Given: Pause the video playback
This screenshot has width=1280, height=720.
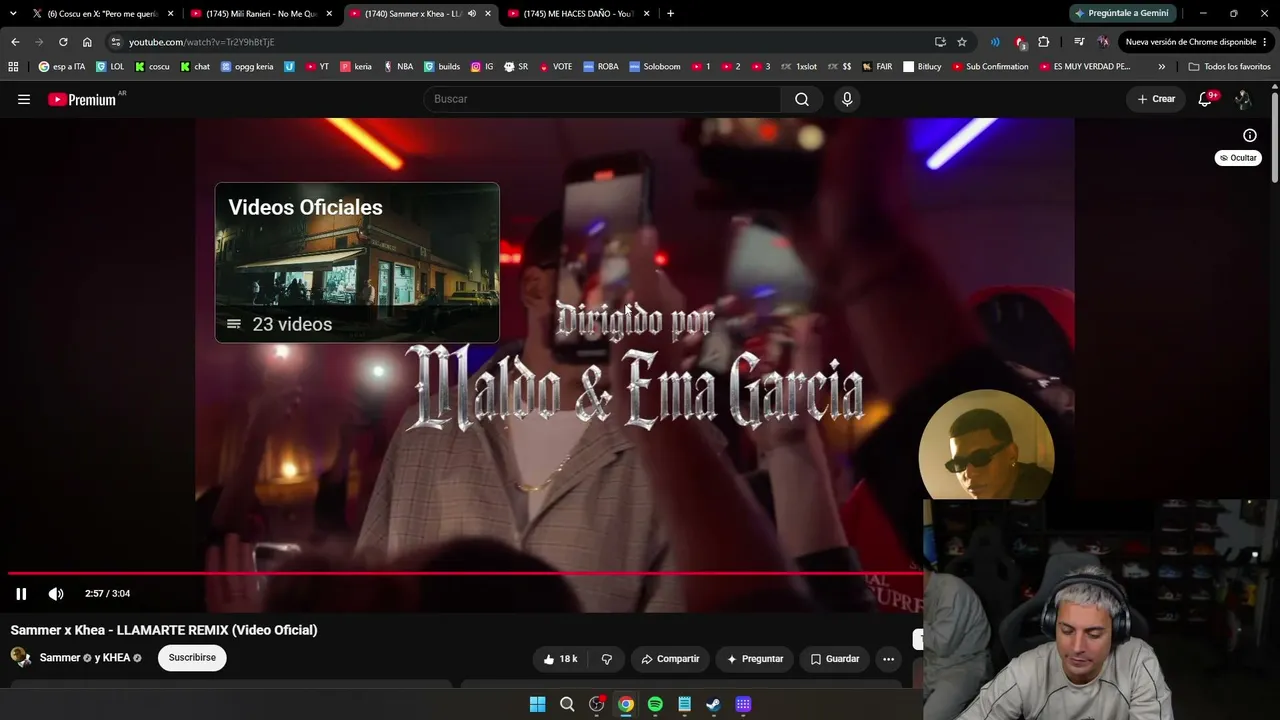Looking at the screenshot, I should [x=21, y=594].
